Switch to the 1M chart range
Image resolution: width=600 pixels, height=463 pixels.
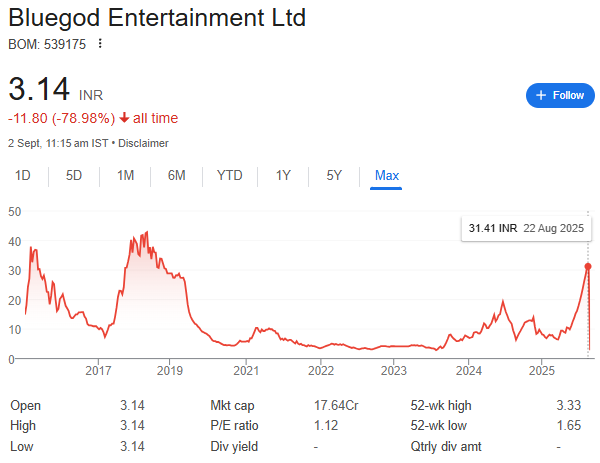[x=125, y=176]
